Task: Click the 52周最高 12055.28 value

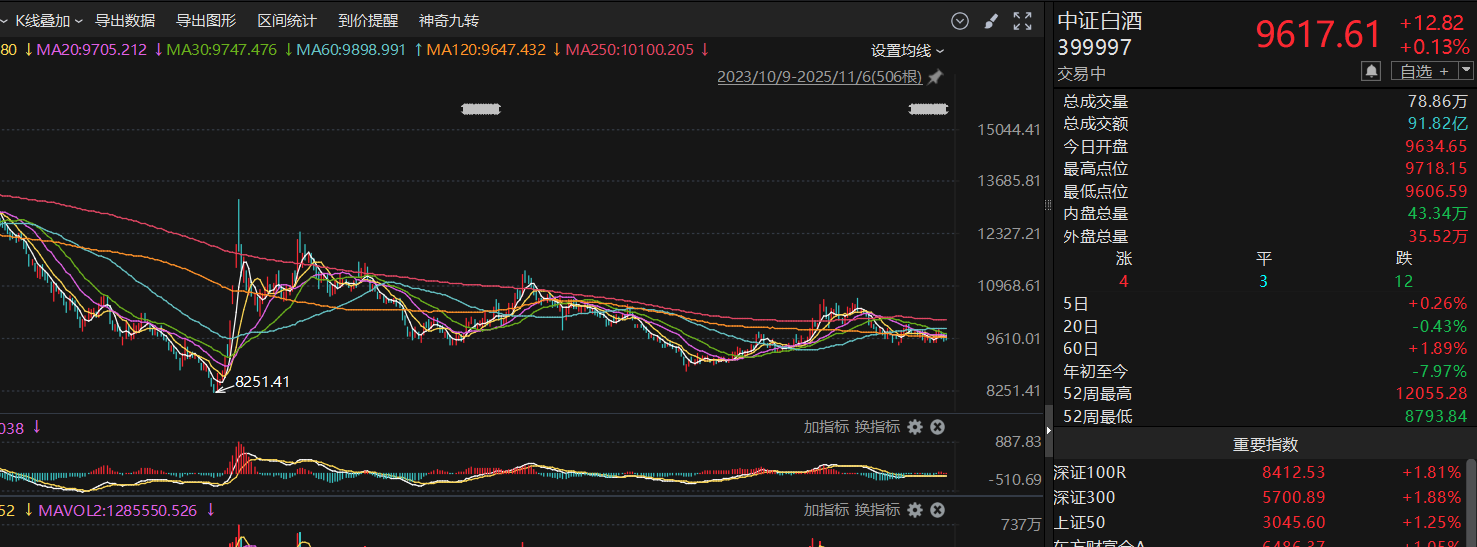Action: (x=1432, y=394)
